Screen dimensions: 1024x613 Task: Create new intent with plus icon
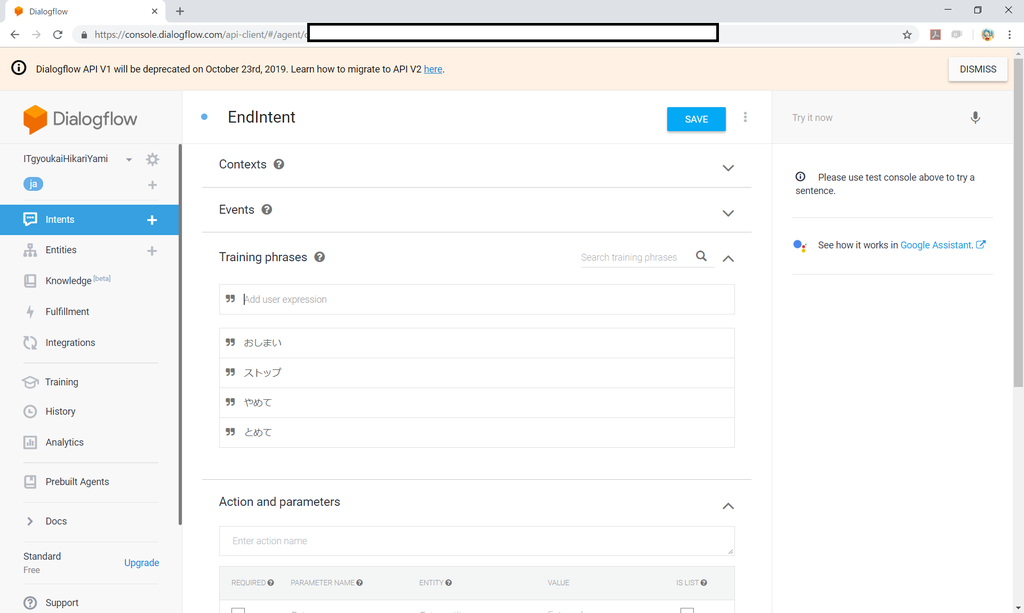[x=152, y=220]
